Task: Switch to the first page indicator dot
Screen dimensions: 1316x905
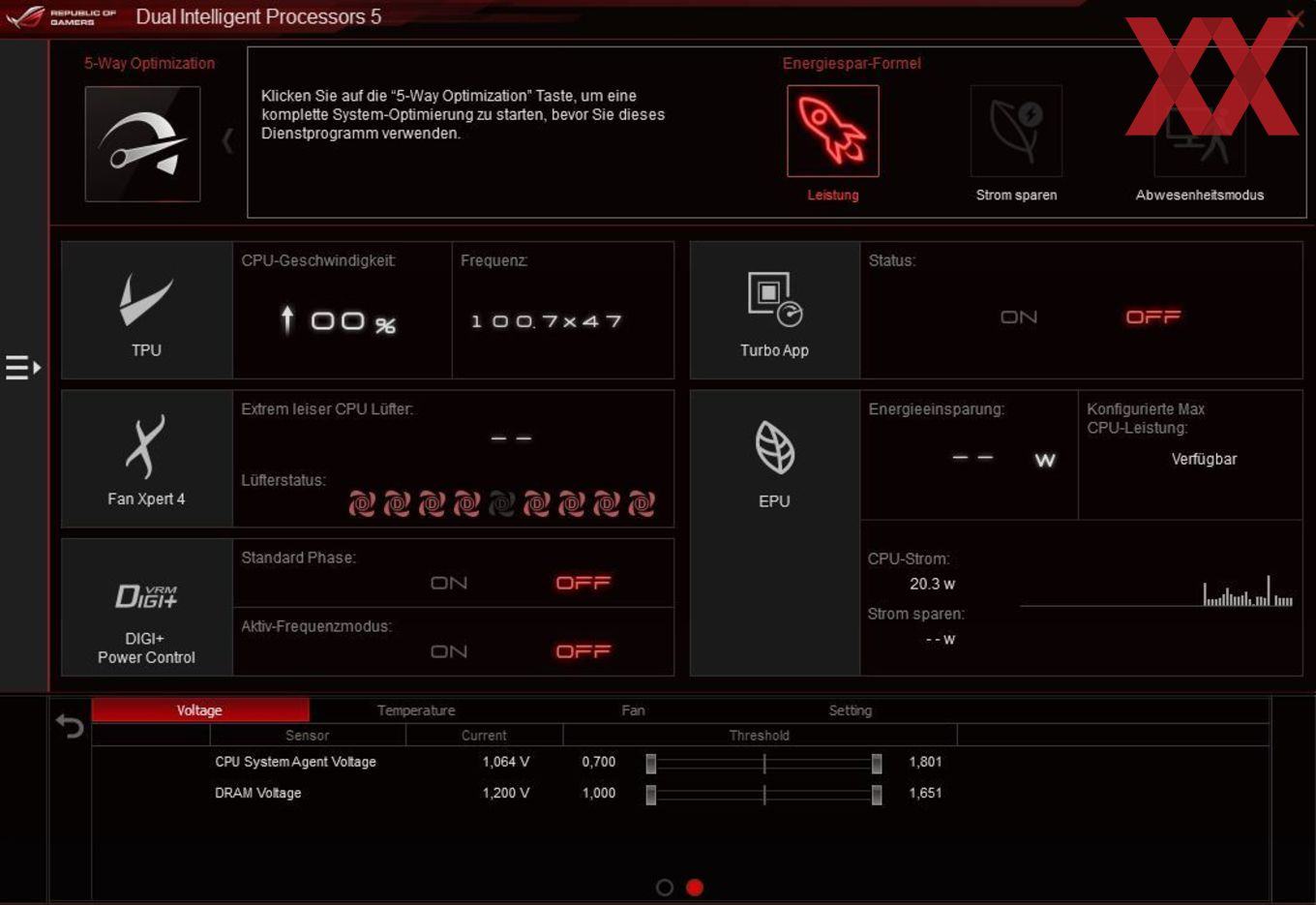Action: (x=665, y=888)
